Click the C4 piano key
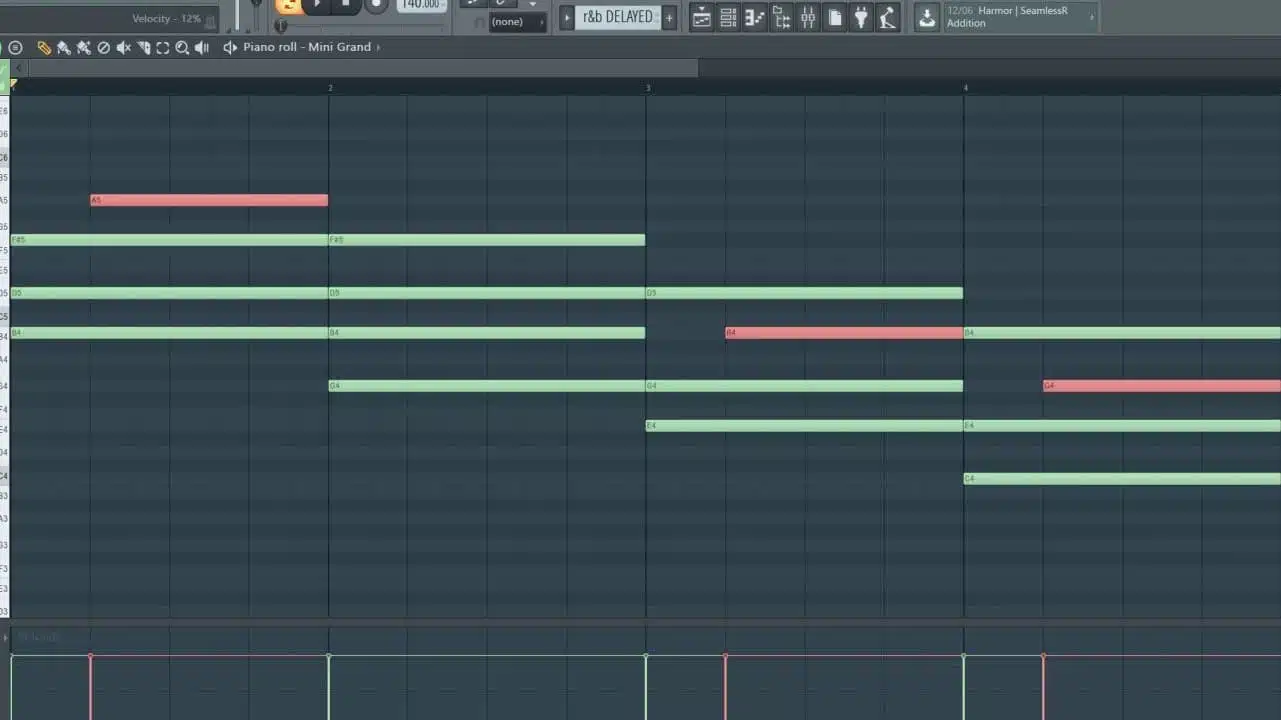Image resolution: width=1281 pixels, height=720 pixels. pos(4,479)
